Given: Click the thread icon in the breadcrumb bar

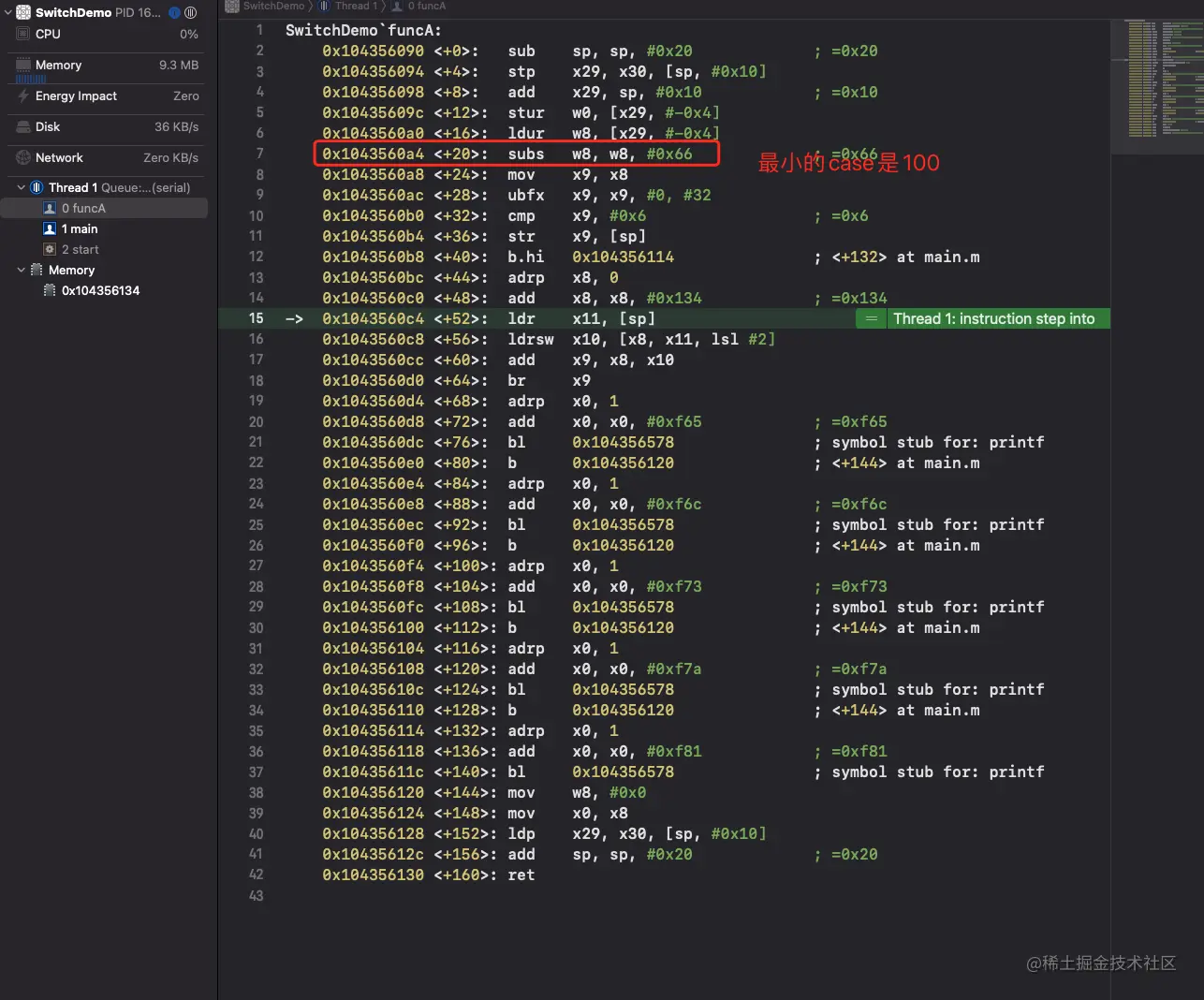Looking at the screenshot, I should (x=324, y=6).
